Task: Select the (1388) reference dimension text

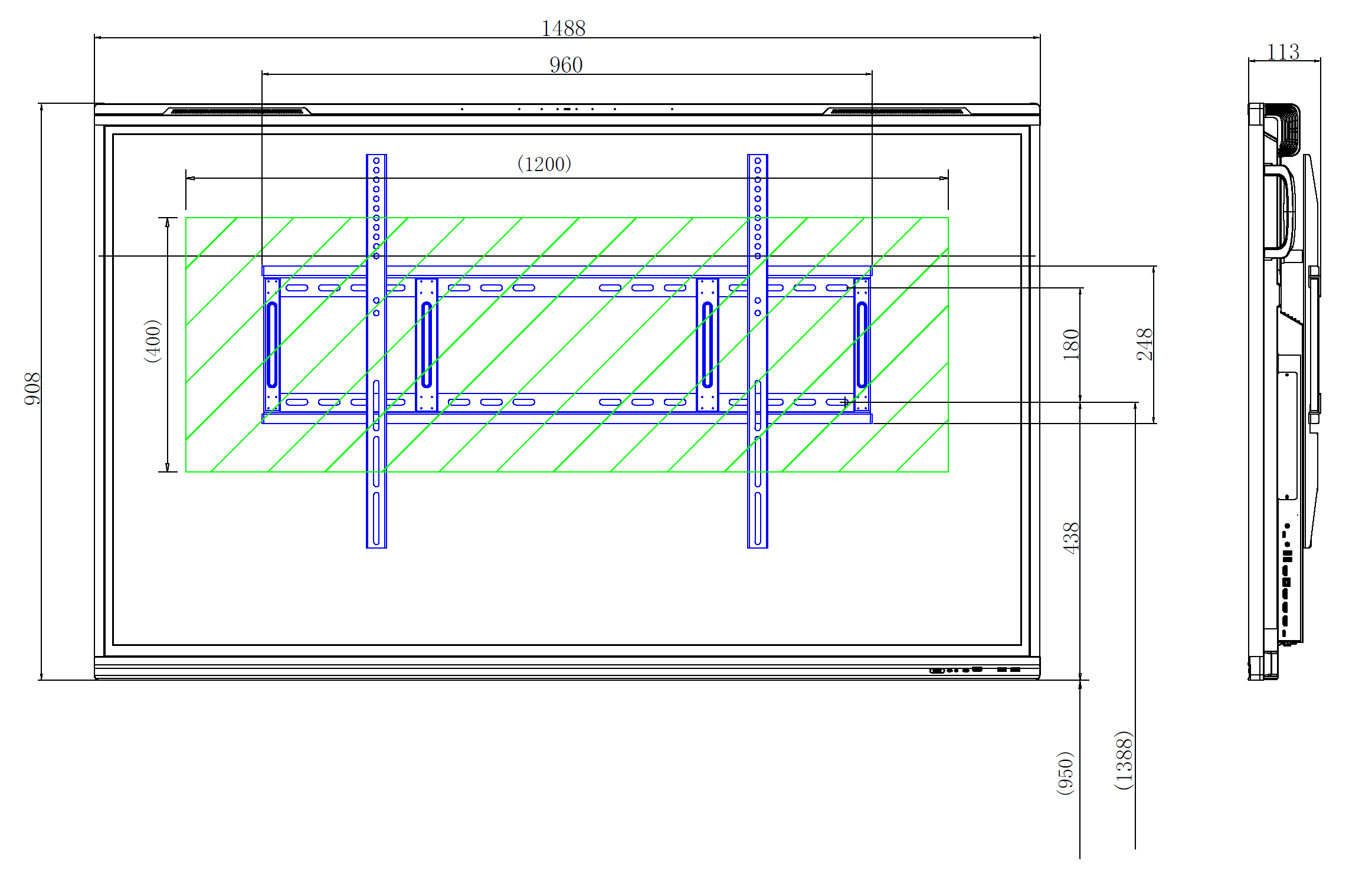Action: [x=1124, y=760]
